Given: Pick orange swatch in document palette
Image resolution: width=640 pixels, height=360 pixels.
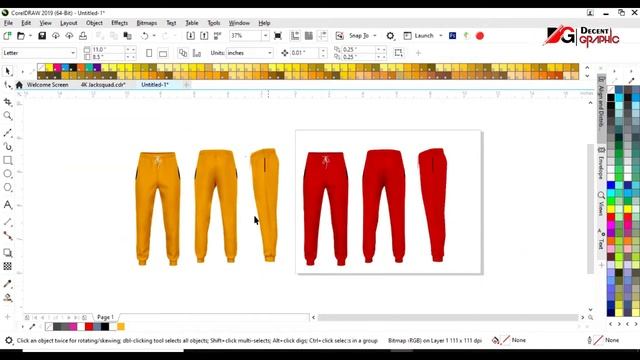Looking at the screenshot, I should (121, 327).
